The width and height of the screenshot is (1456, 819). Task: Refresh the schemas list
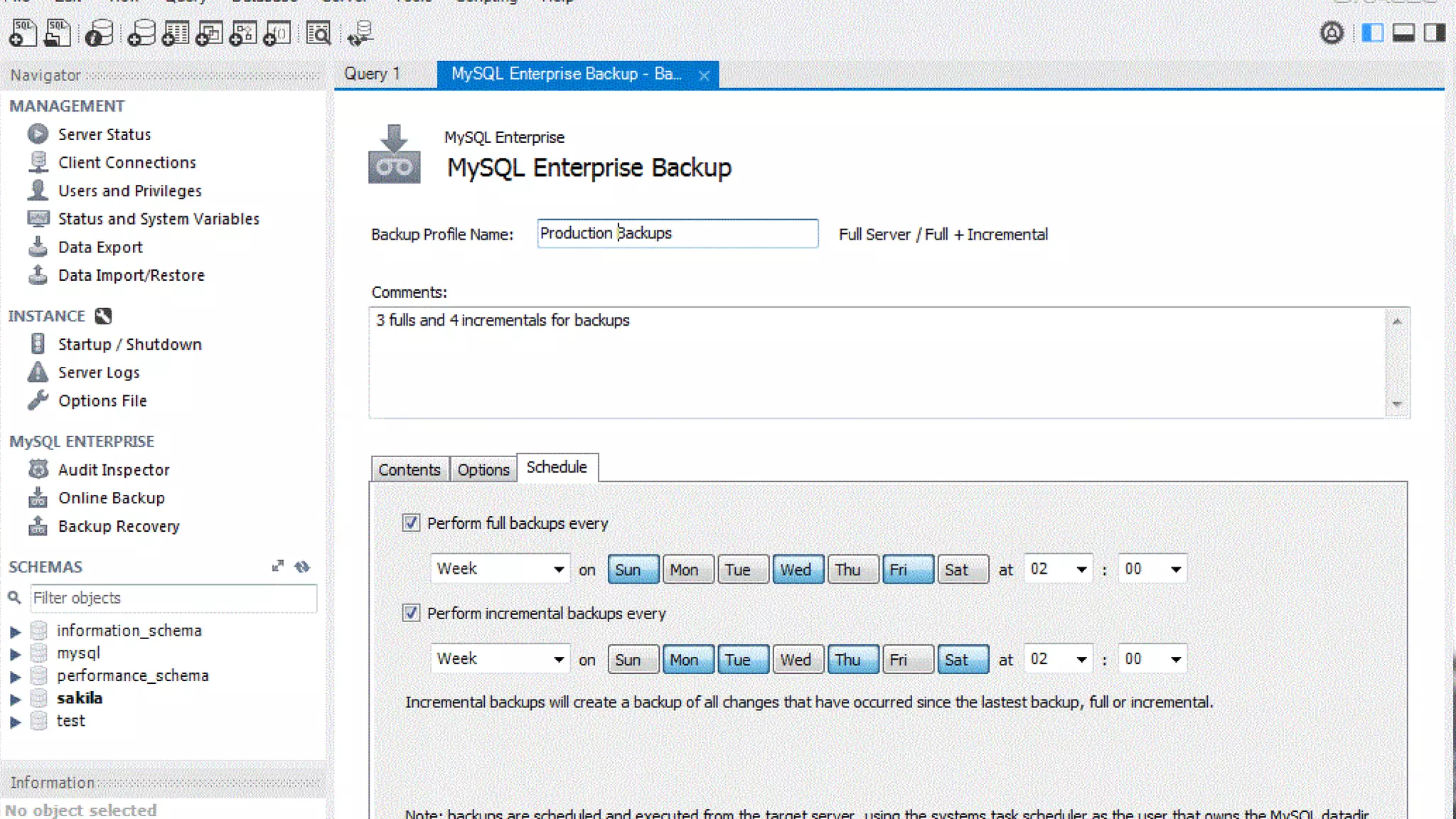pyautogui.click(x=302, y=566)
